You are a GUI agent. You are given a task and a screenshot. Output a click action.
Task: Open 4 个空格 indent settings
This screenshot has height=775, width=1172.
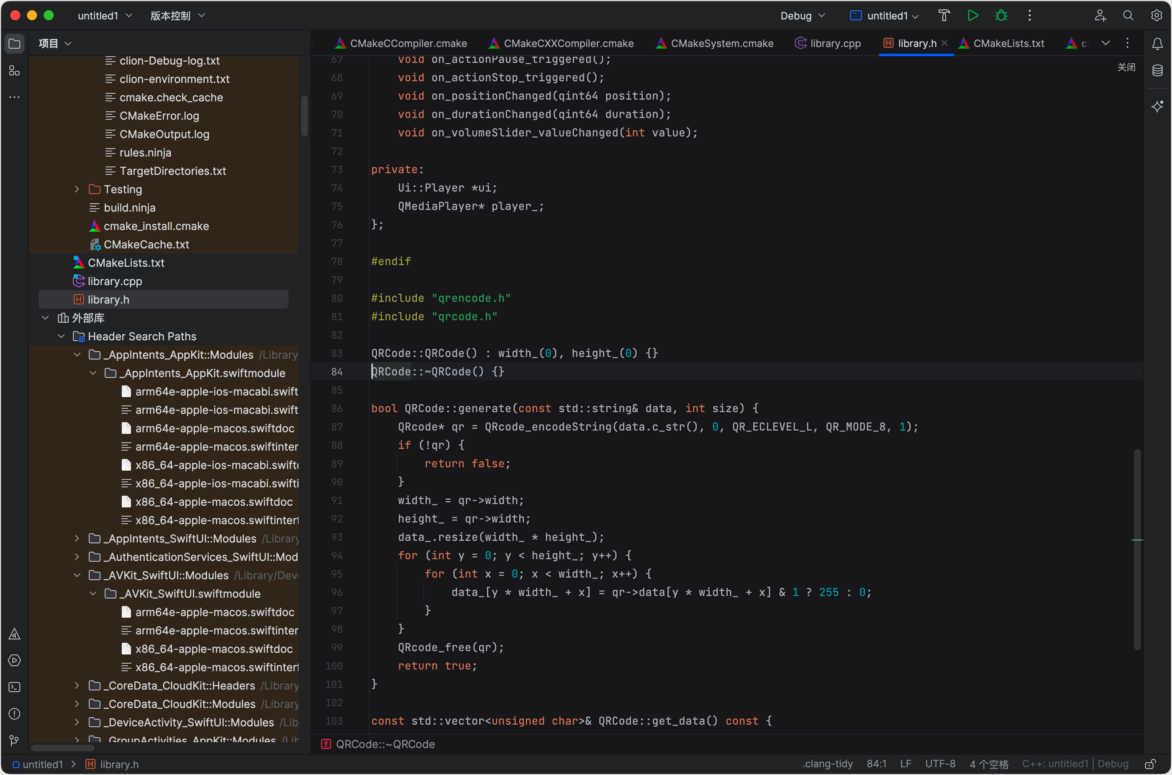[x=989, y=764]
